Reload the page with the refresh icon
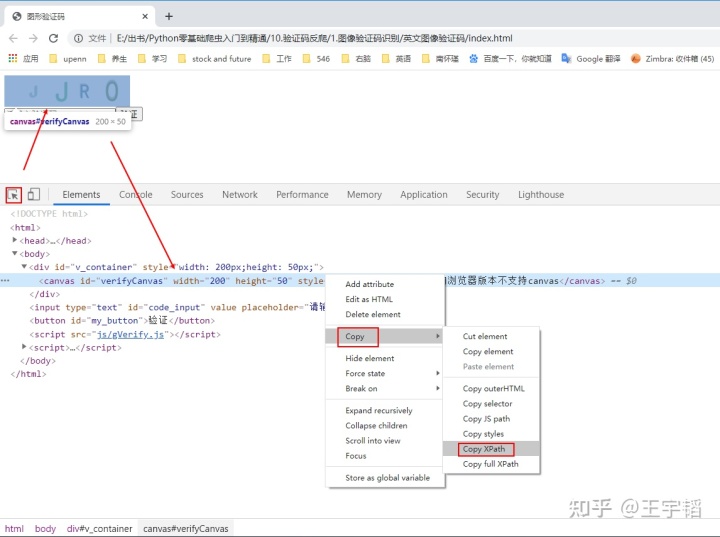 coord(53,38)
